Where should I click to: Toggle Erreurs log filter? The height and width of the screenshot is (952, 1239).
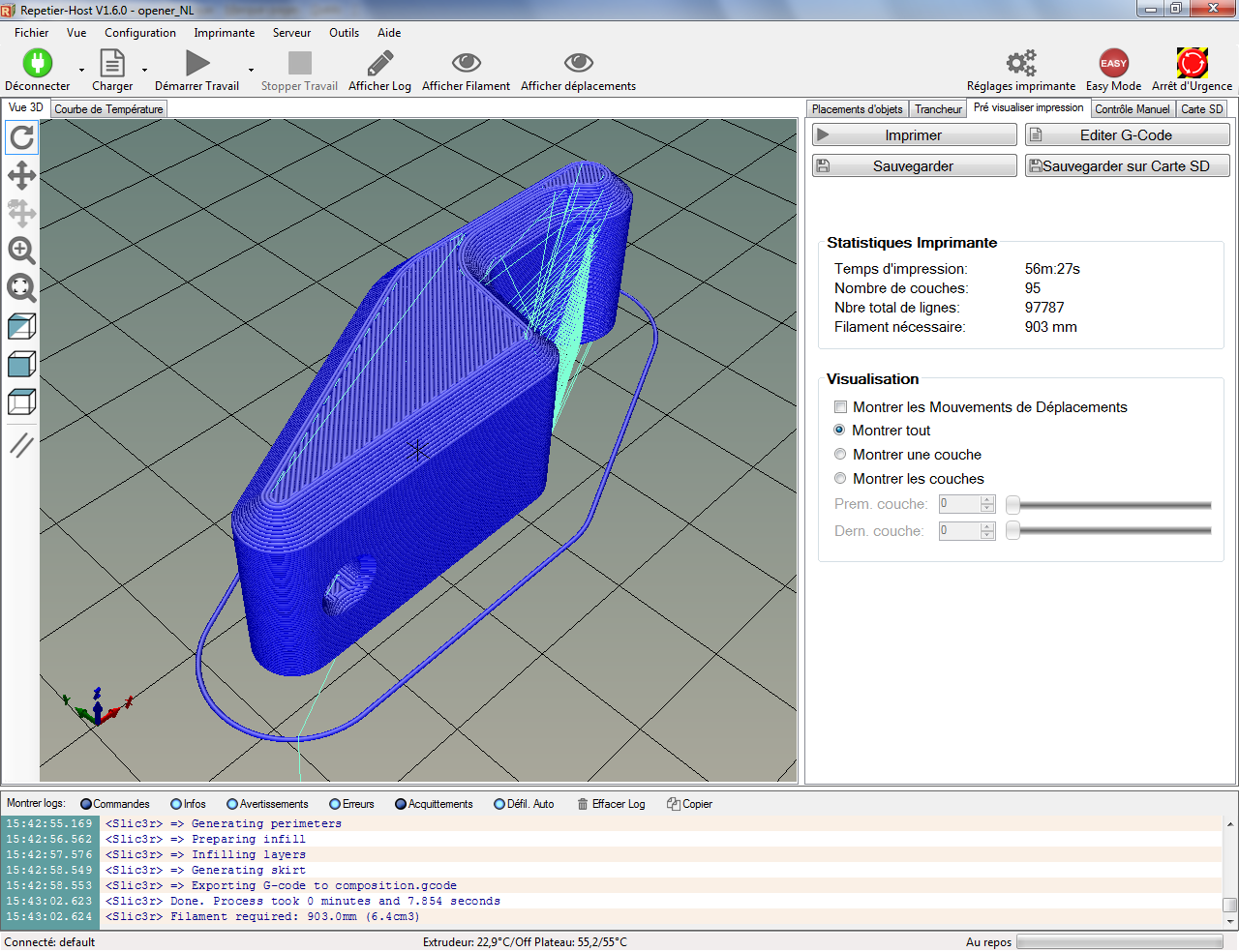point(351,804)
